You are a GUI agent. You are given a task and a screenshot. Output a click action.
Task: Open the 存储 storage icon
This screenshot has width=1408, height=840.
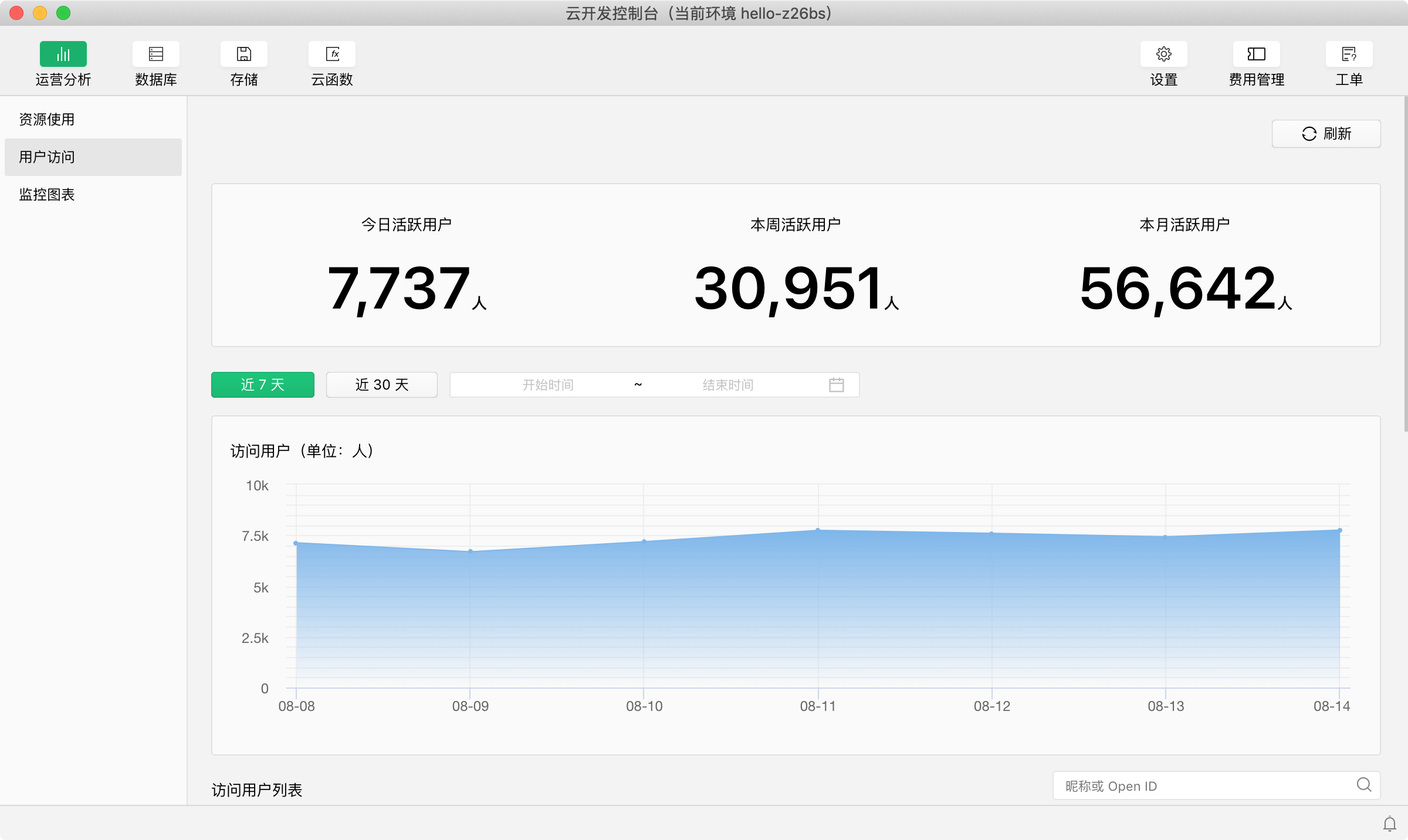244,54
